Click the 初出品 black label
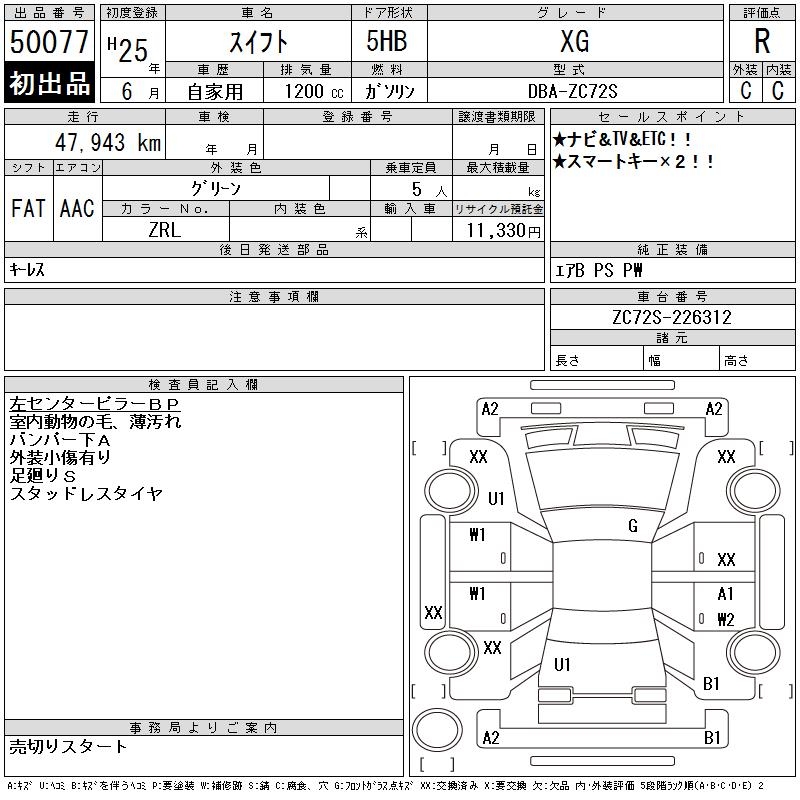Screen dimensions: 800x800 (x=49, y=83)
